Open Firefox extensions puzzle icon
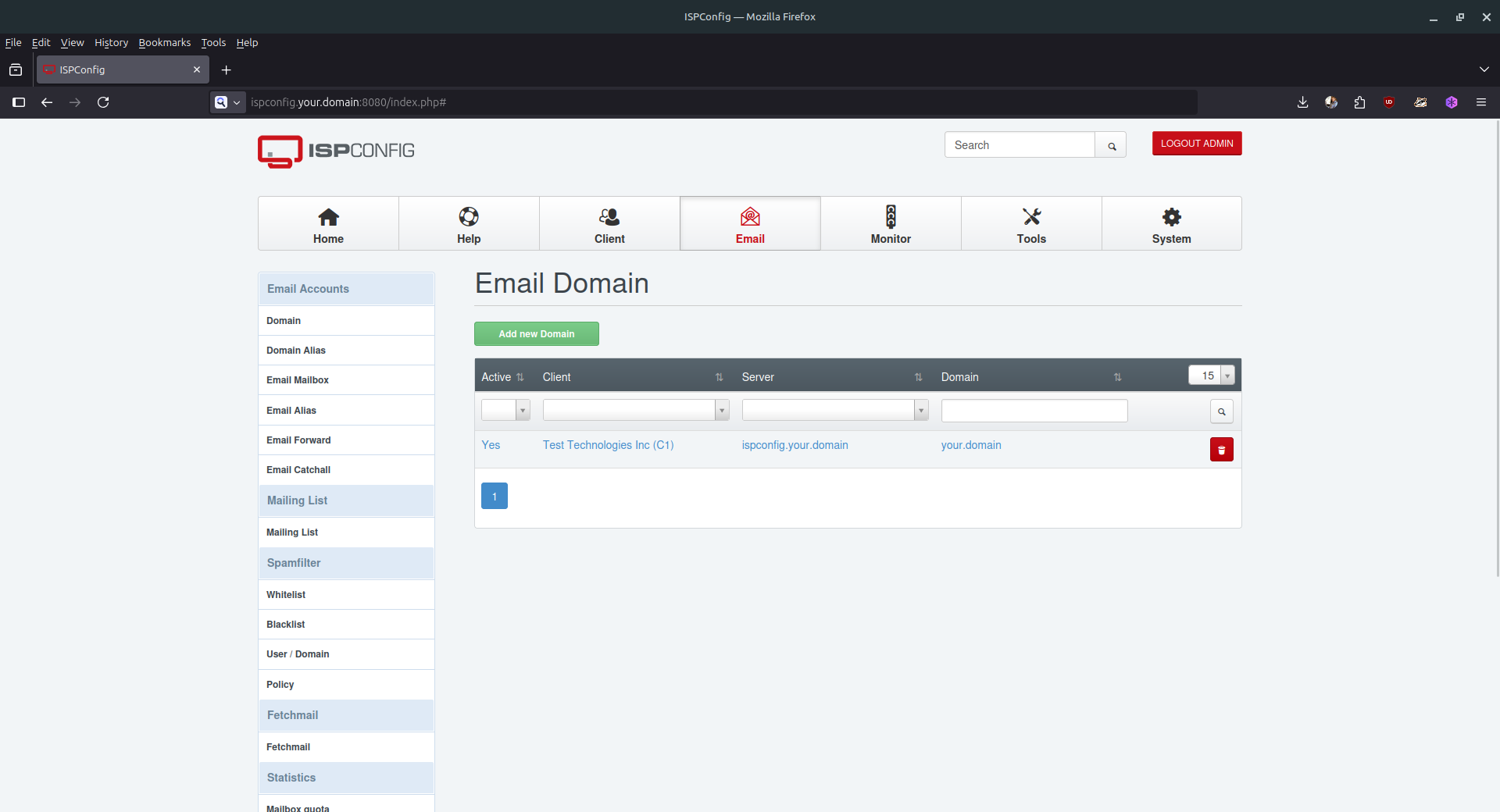1500x812 pixels. point(1359,102)
